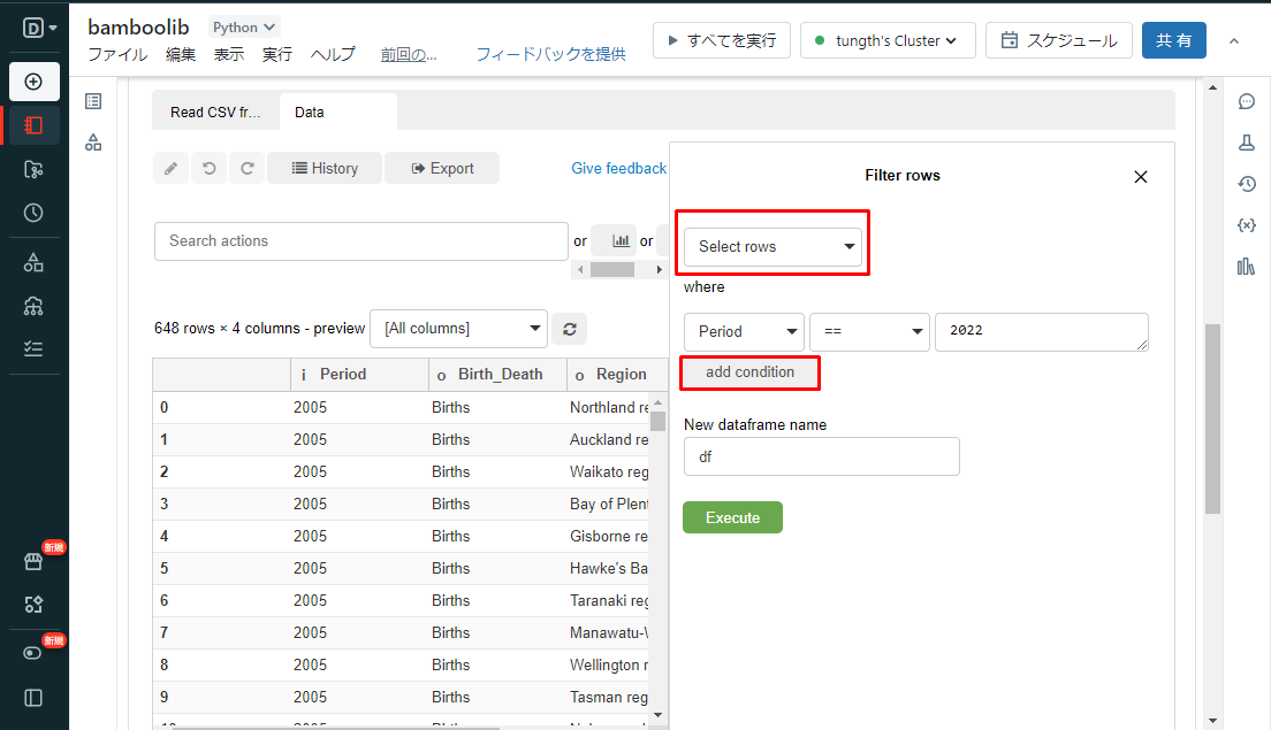1271x730 pixels.
Task: Click the add condition button
Action: pos(750,372)
